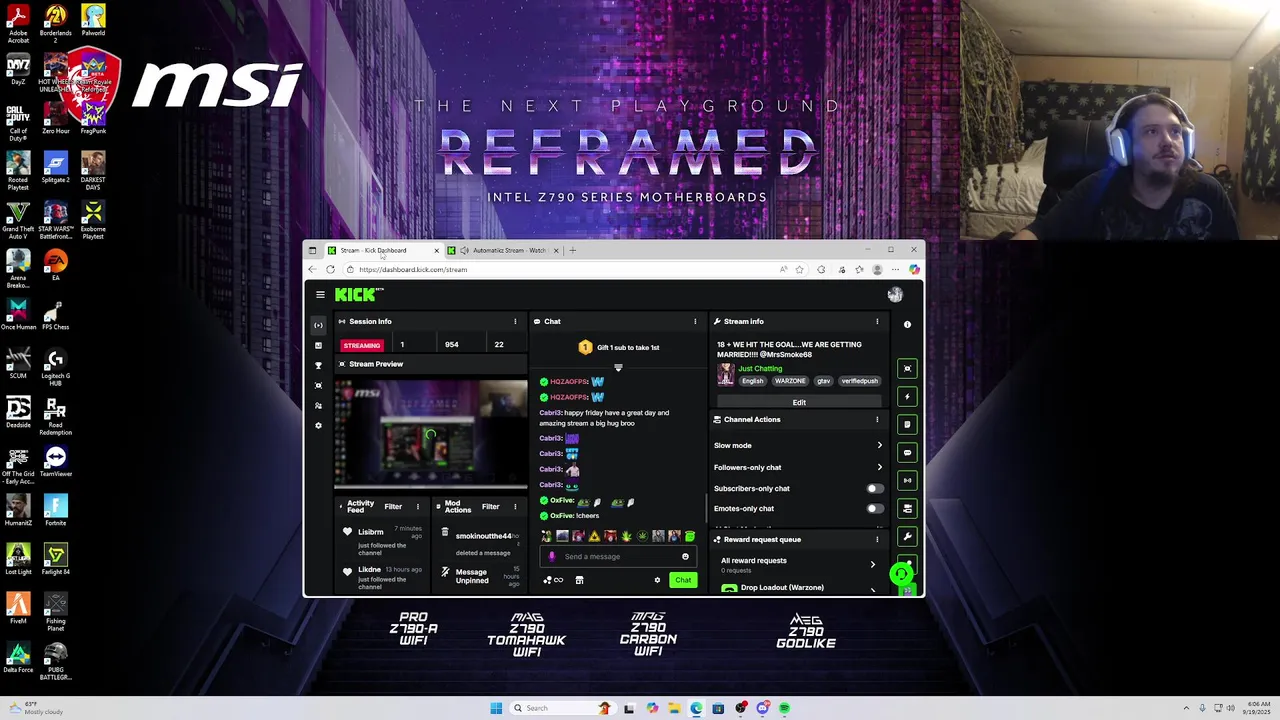Open the Session Info panel options menu
Screen dimensions: 1280x720
pos(515,321)
